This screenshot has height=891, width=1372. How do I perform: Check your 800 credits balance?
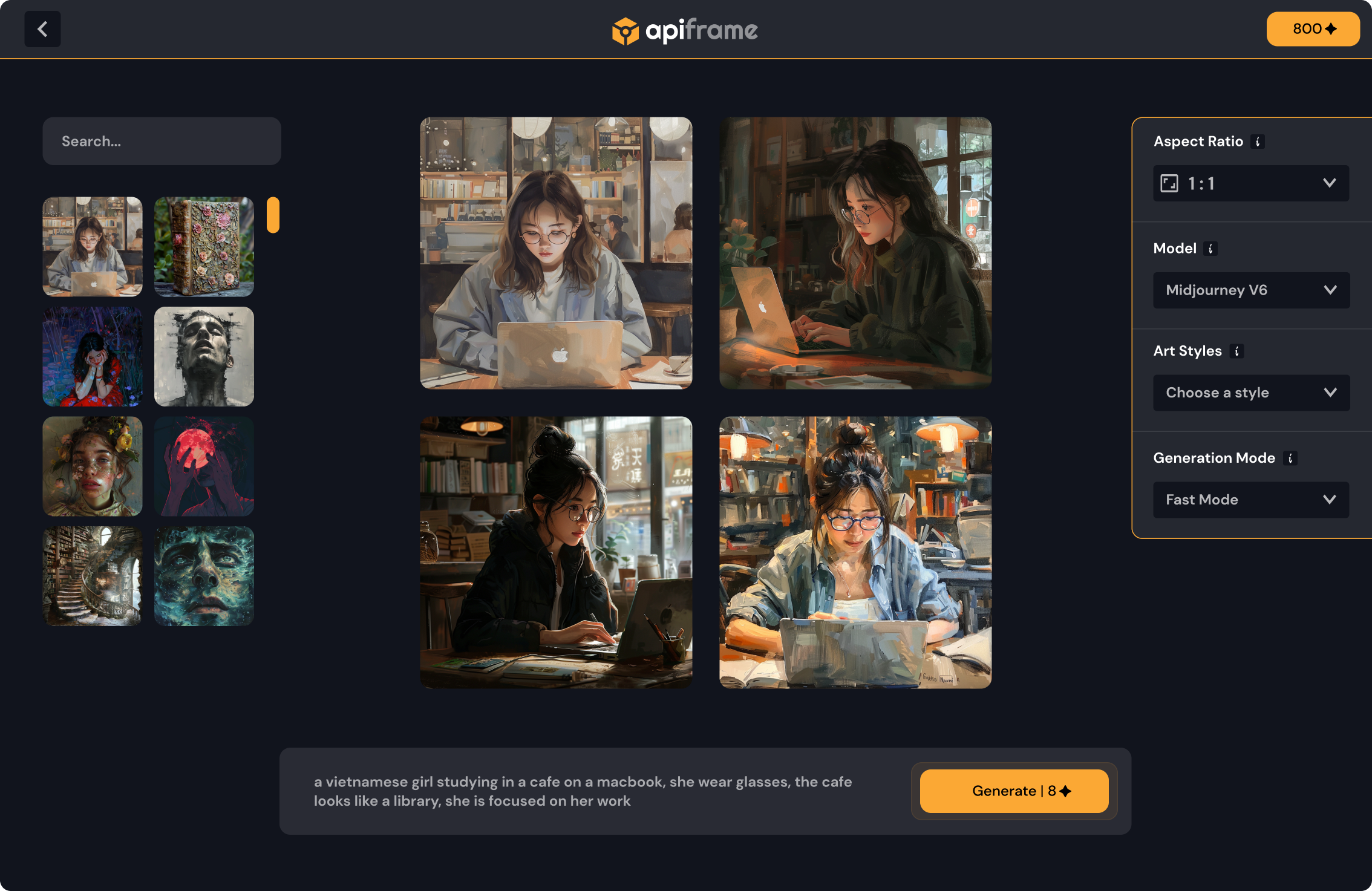pyautogui.click(x=1313, y=28)
